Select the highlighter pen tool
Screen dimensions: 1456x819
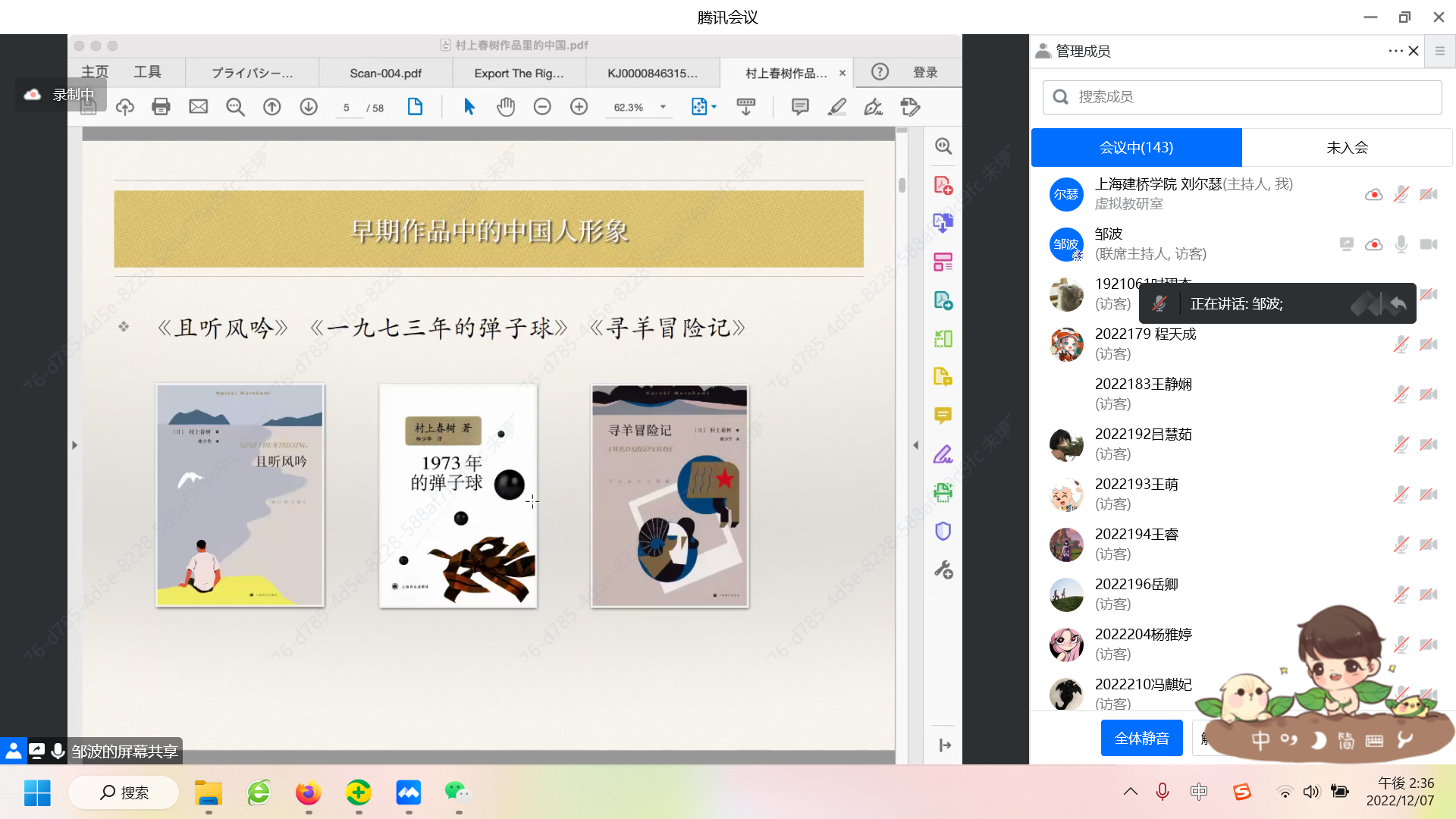click(x=836, y=107)
